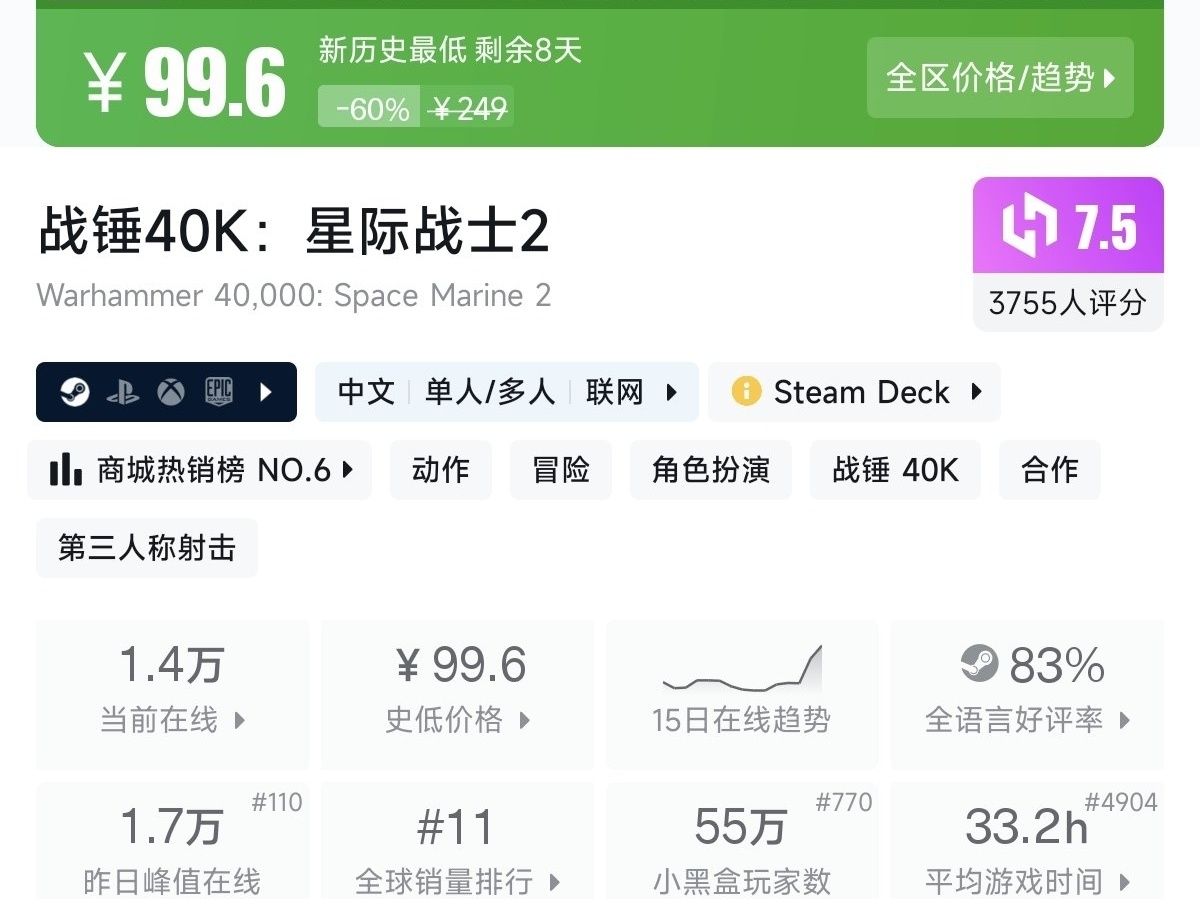Image resolution: width=1200 pixels, height=899 pixels.
Task: Open 全区价格/趋势 regional price trends
Action: (1000, 78)
